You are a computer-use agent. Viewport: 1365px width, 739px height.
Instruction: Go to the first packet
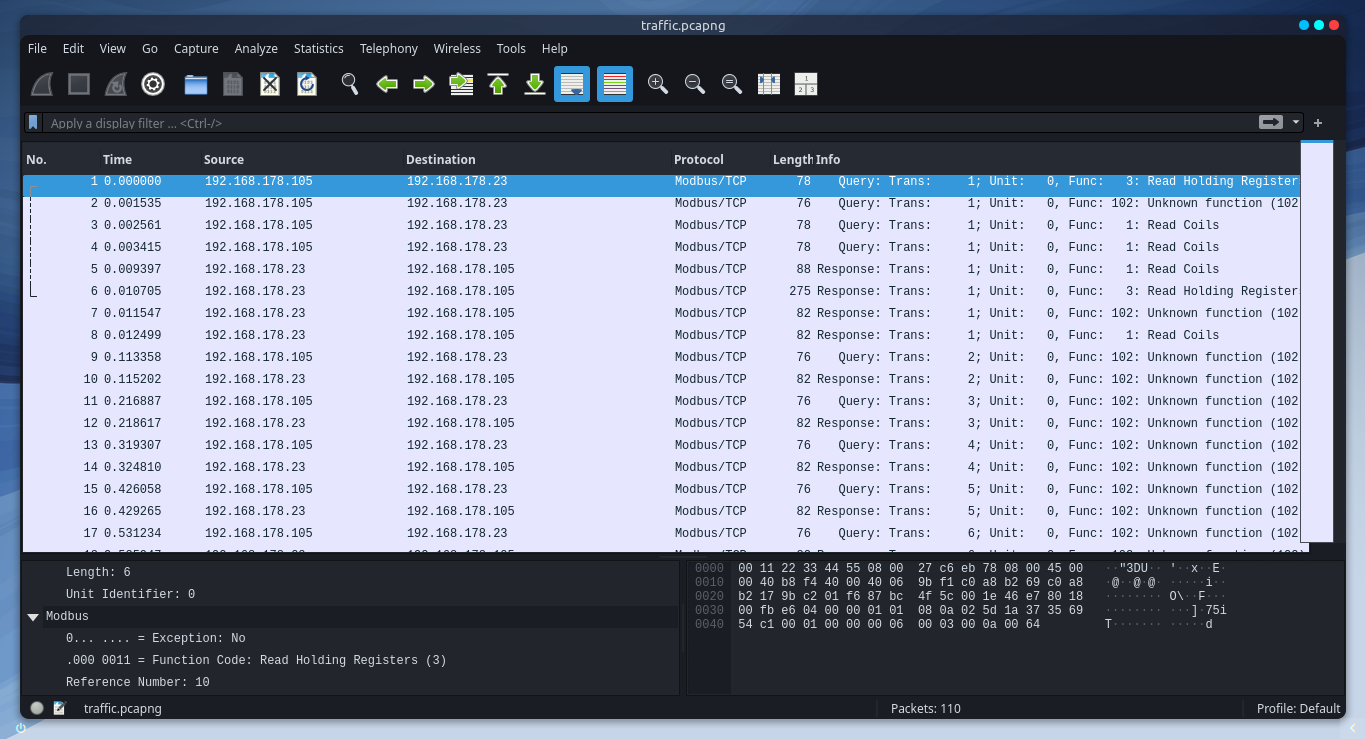[x=498, y=85]
